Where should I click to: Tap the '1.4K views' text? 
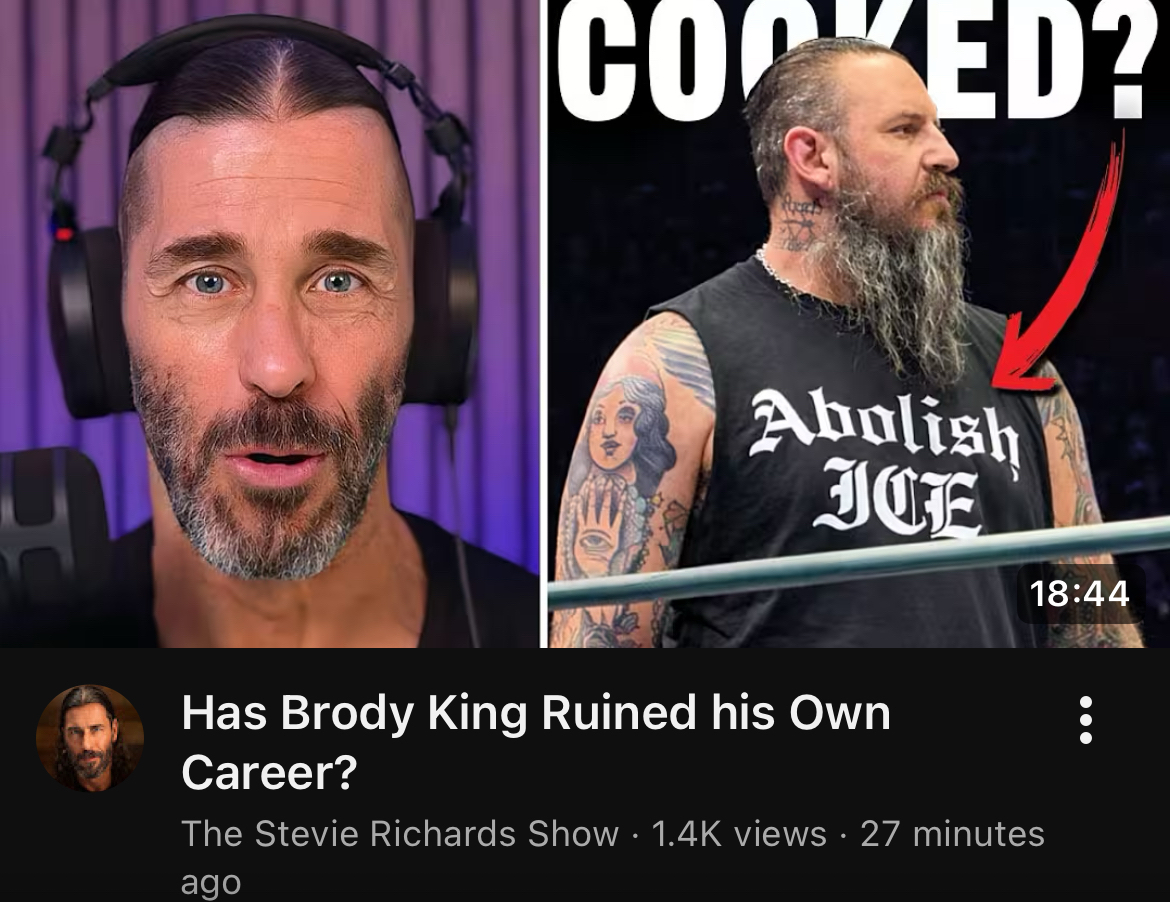pyautogui.click(x=739, y=833)
